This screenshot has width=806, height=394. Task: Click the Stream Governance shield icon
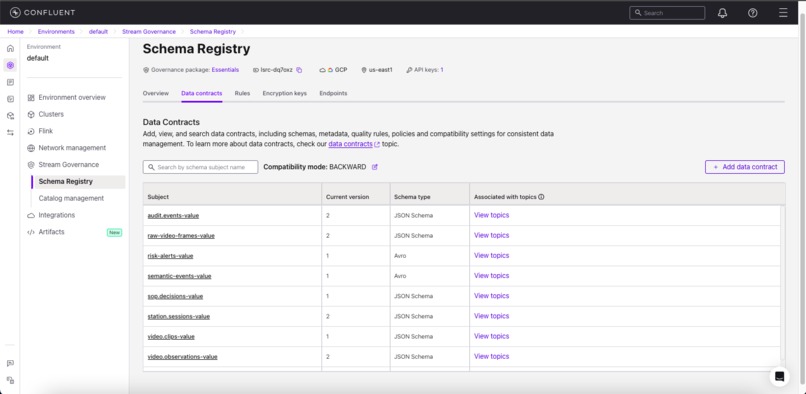point(31,165)
